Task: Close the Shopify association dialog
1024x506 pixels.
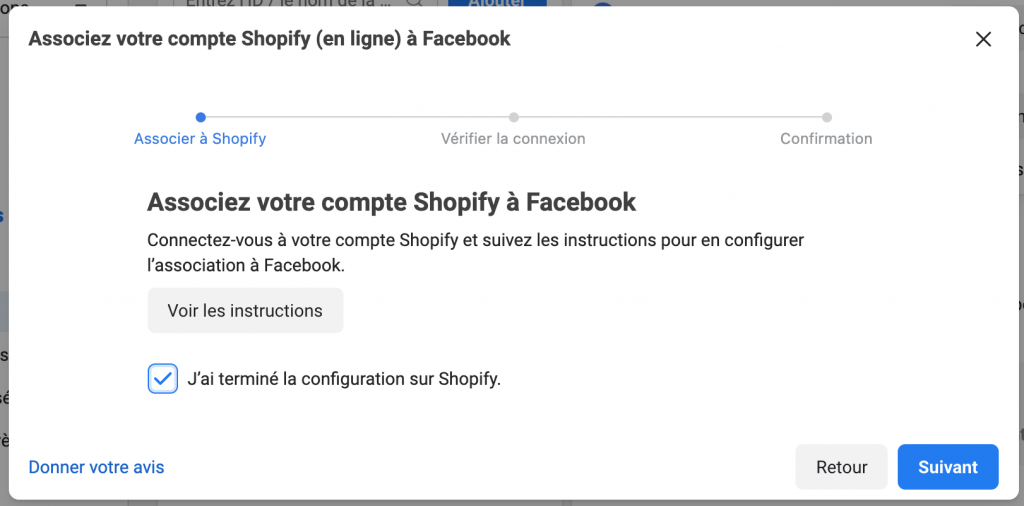Action: (983, 39)
